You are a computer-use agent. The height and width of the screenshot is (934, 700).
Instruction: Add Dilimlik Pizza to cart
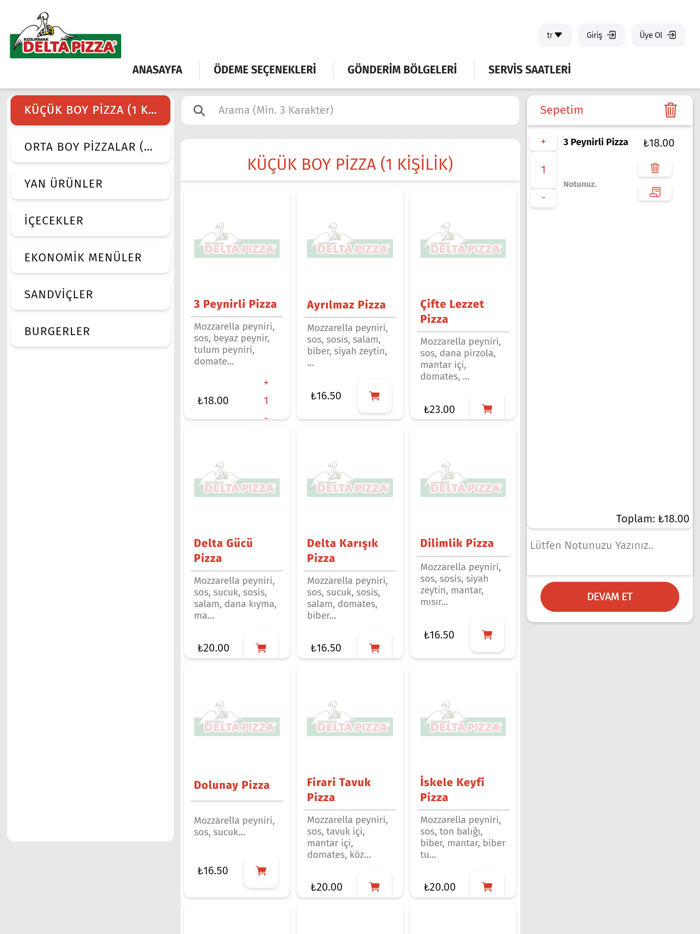(487, 635)
